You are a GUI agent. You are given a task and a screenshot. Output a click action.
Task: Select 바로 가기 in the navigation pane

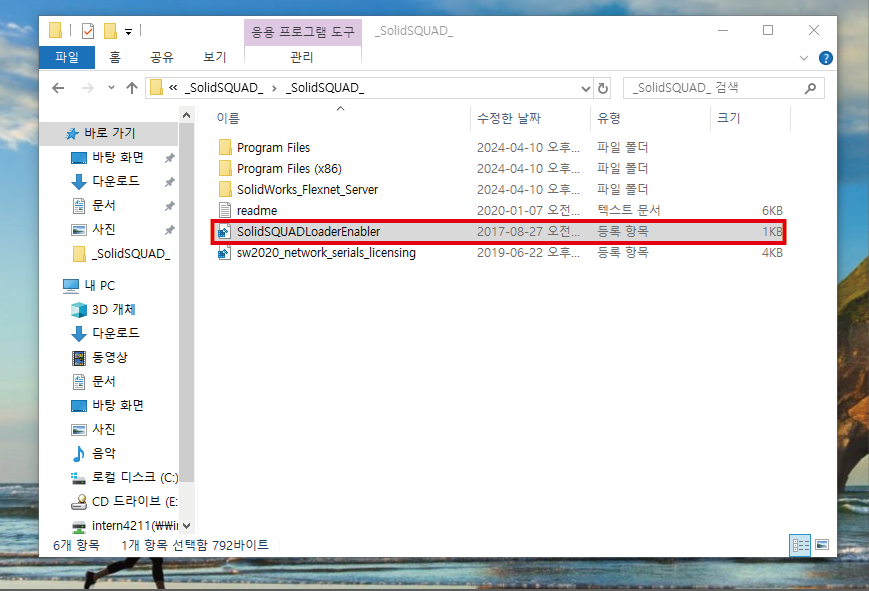(x=109, y=133)
